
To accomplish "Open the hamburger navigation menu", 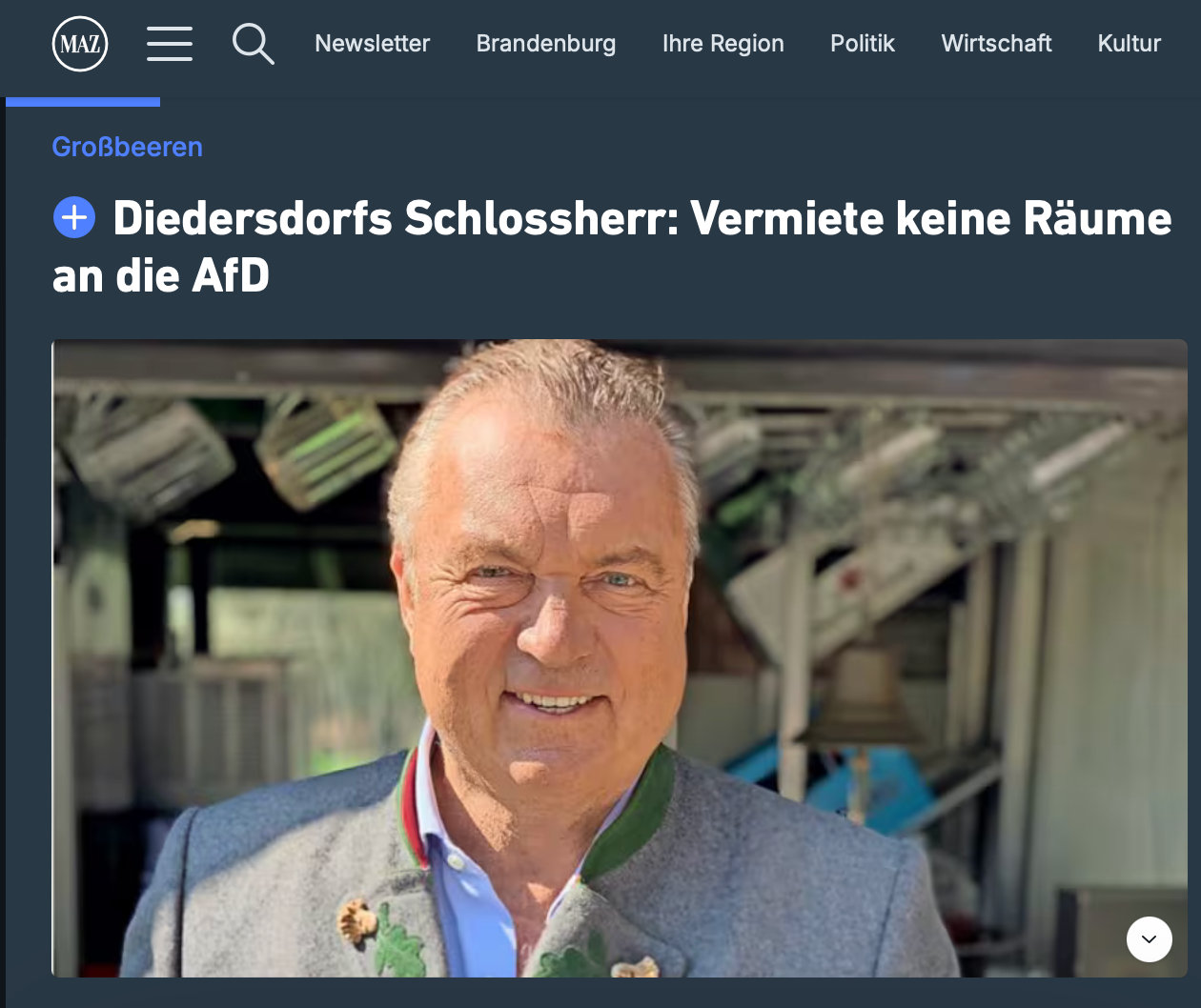I will click(170, 44).
